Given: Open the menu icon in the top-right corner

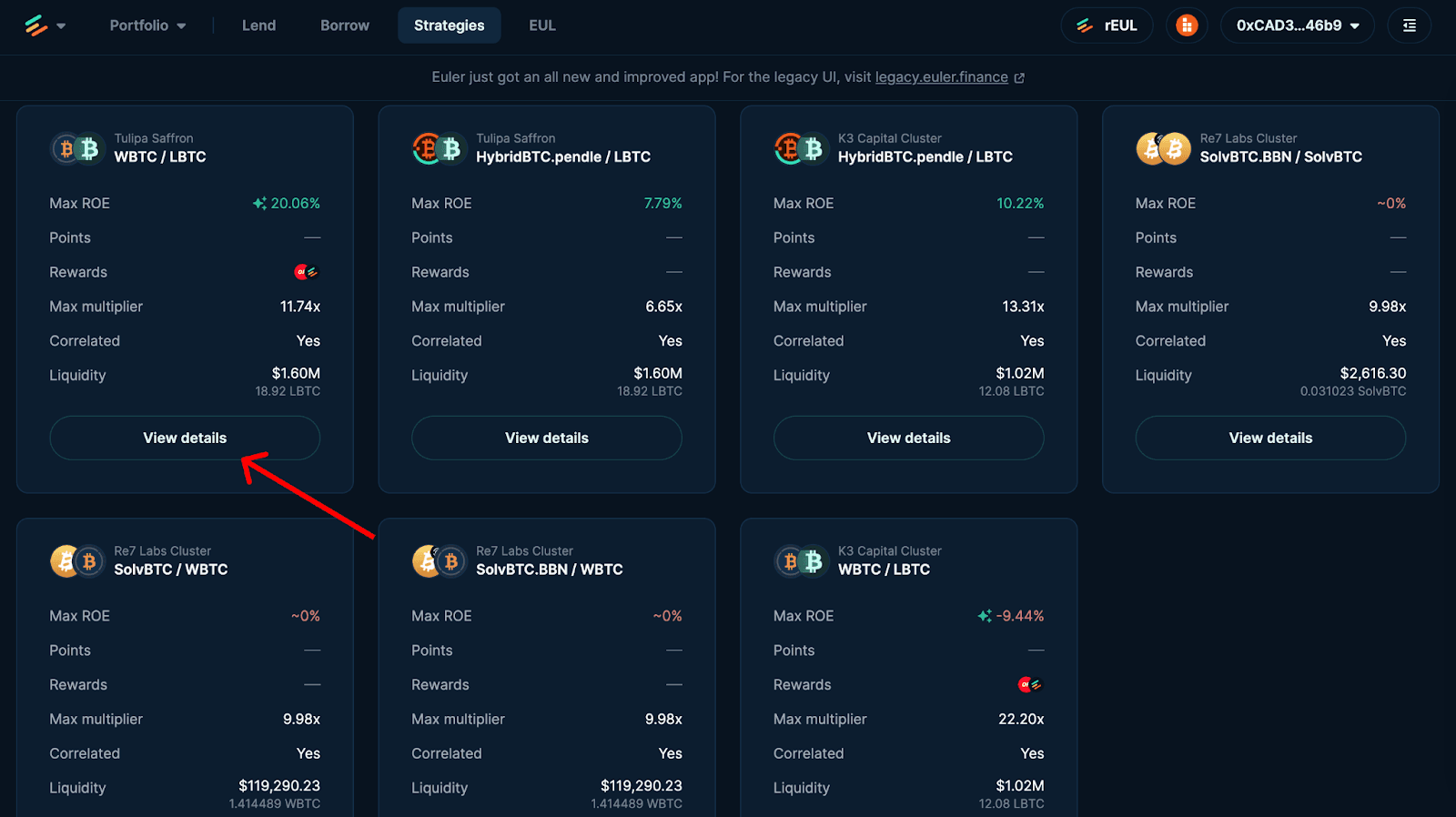Looking at the screenshot, I should pos(1409,25).
